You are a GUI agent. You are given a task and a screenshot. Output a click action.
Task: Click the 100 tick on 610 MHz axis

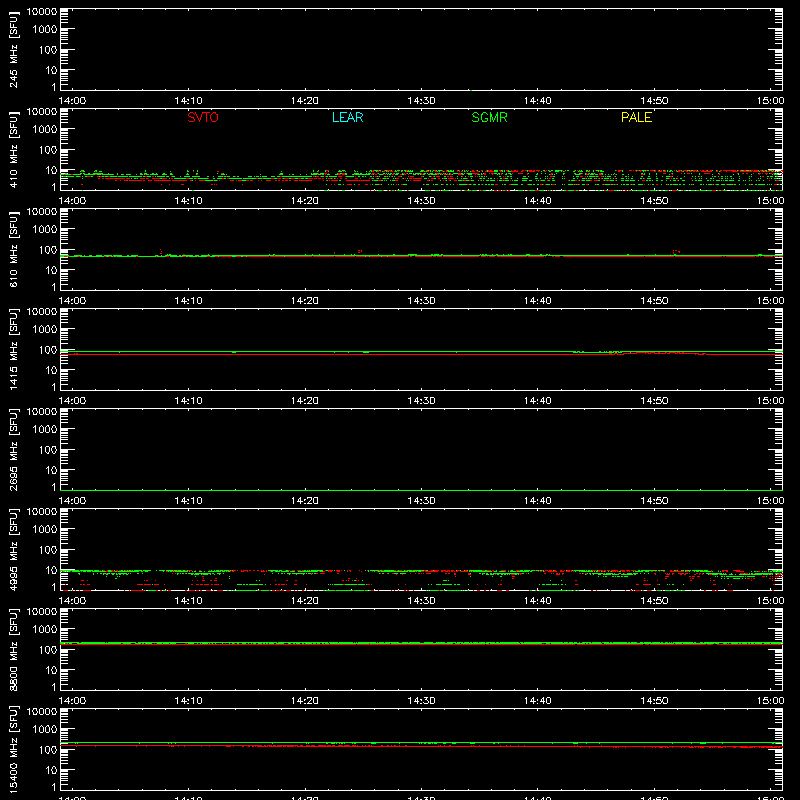point(48,250)
